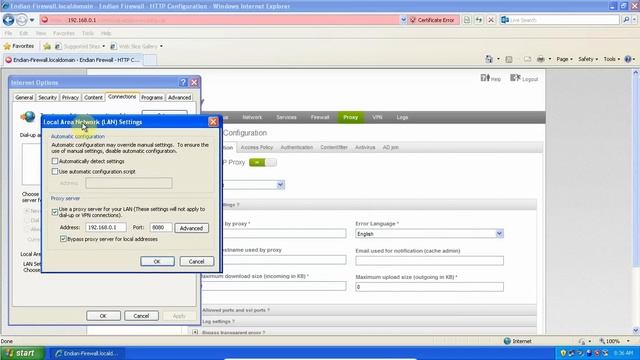This screenshot has height=360, width=640.
Task: Click OK in LAN Settings dialog
Action: (x=157, y=261)
